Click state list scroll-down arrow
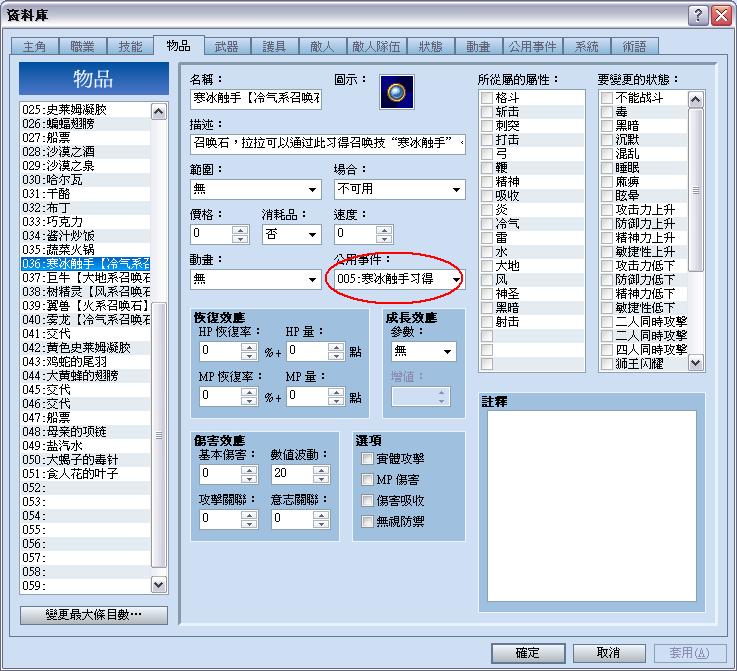This screenshot has height=671, width=737. point(696,363)
